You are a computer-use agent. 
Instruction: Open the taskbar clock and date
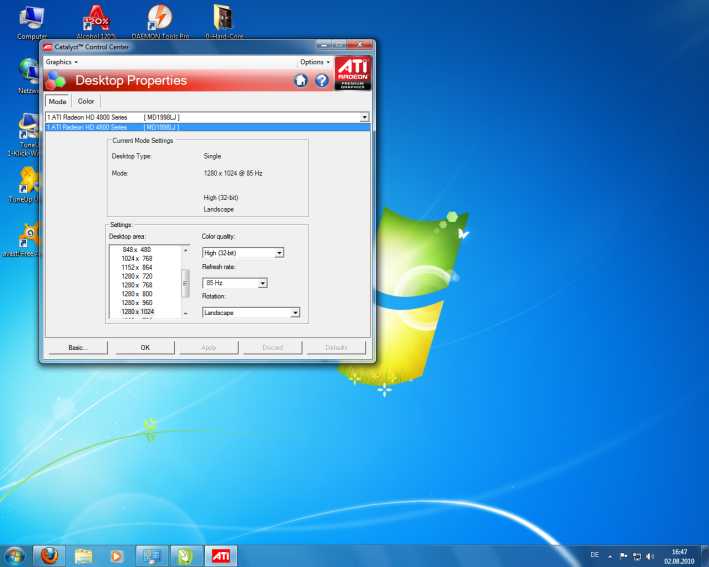pyautogui.click(x=679, y=557)
